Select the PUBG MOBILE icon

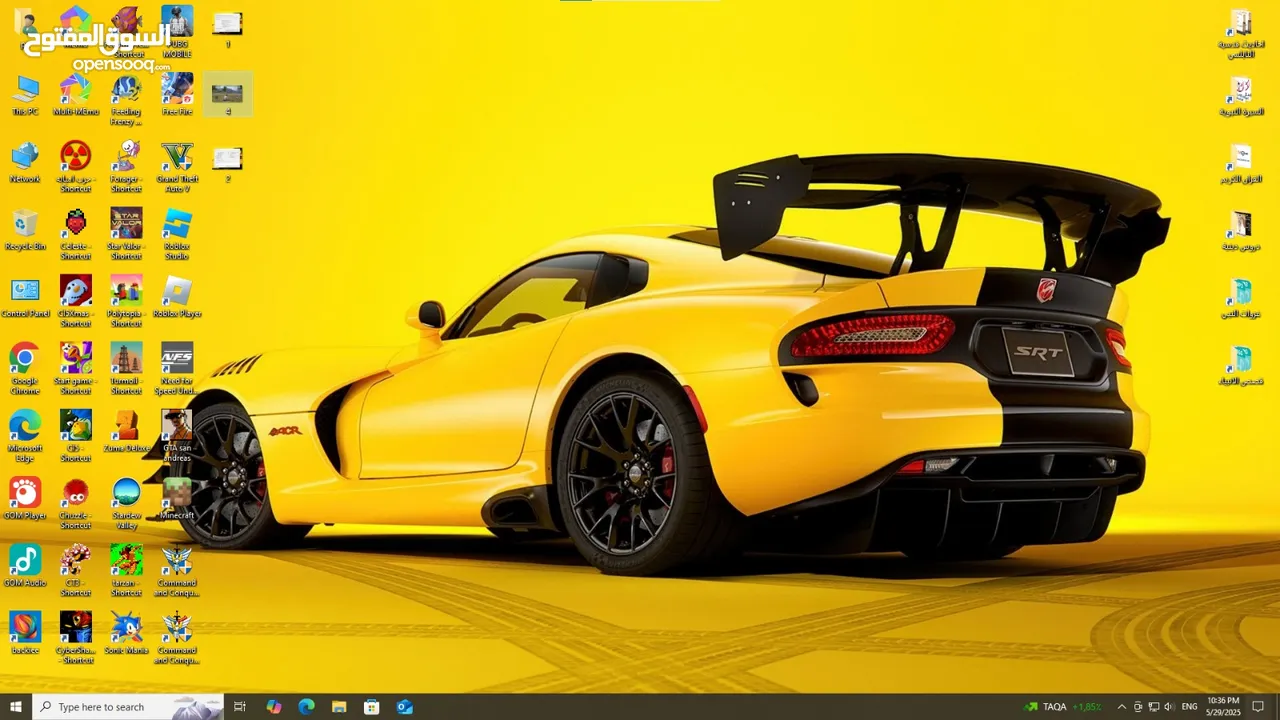tap(177, 30)
